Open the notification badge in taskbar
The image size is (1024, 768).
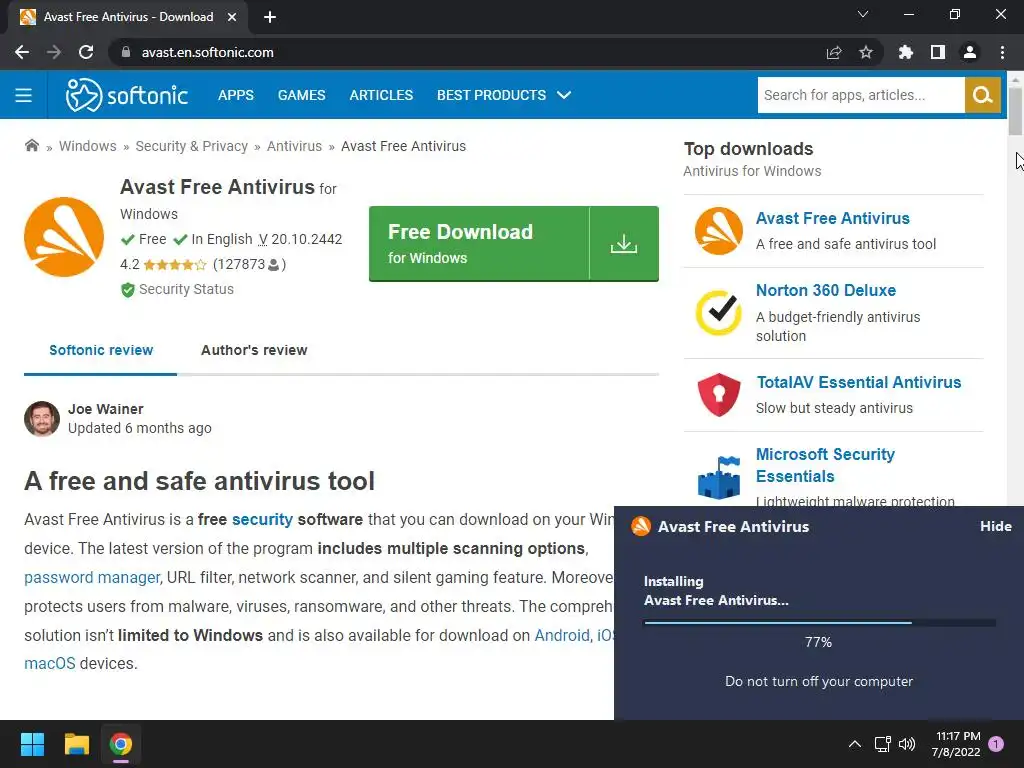click(996, 743)
